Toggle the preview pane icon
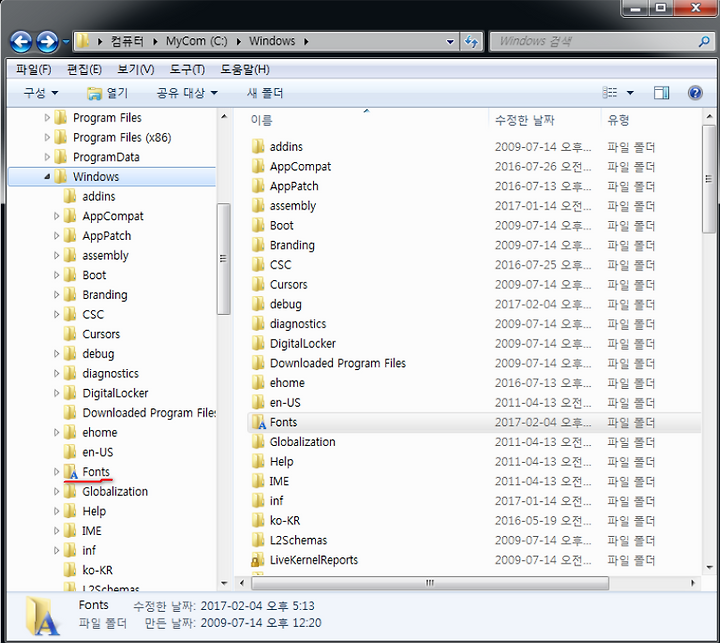 pos(661,93)
